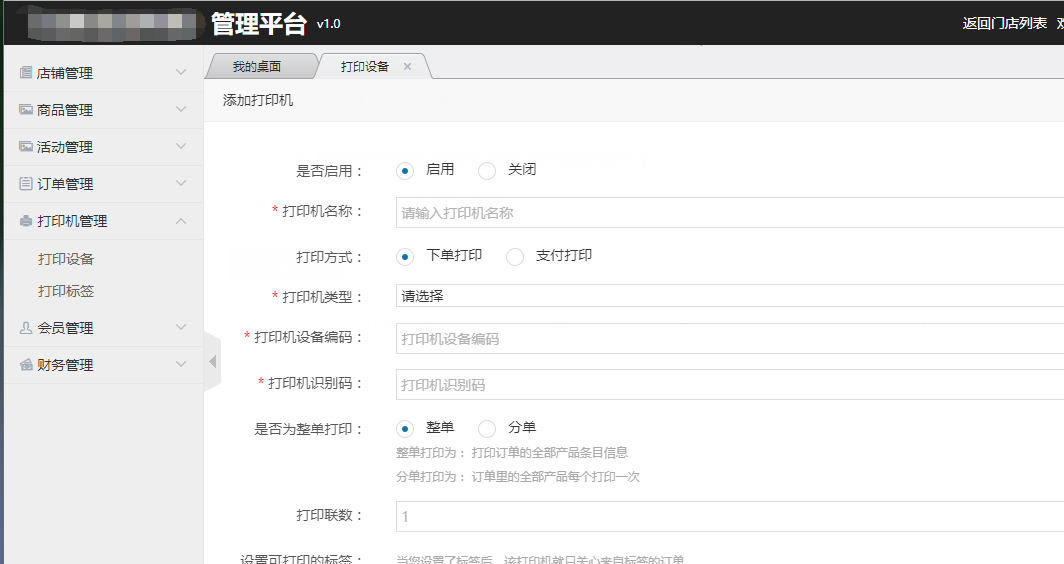Viewport: 1064px width, 564px height.
Task: Expand the 订单管理 menu chevron
Action: [180, 183]
